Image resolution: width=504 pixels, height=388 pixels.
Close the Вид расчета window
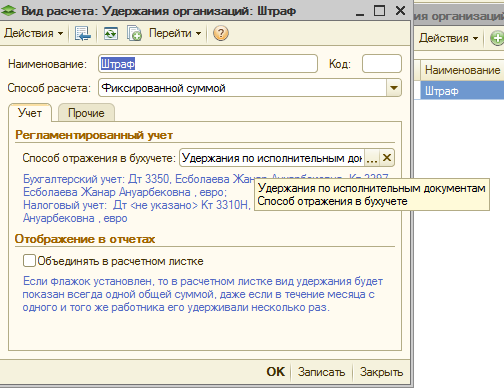click(400, 11)
